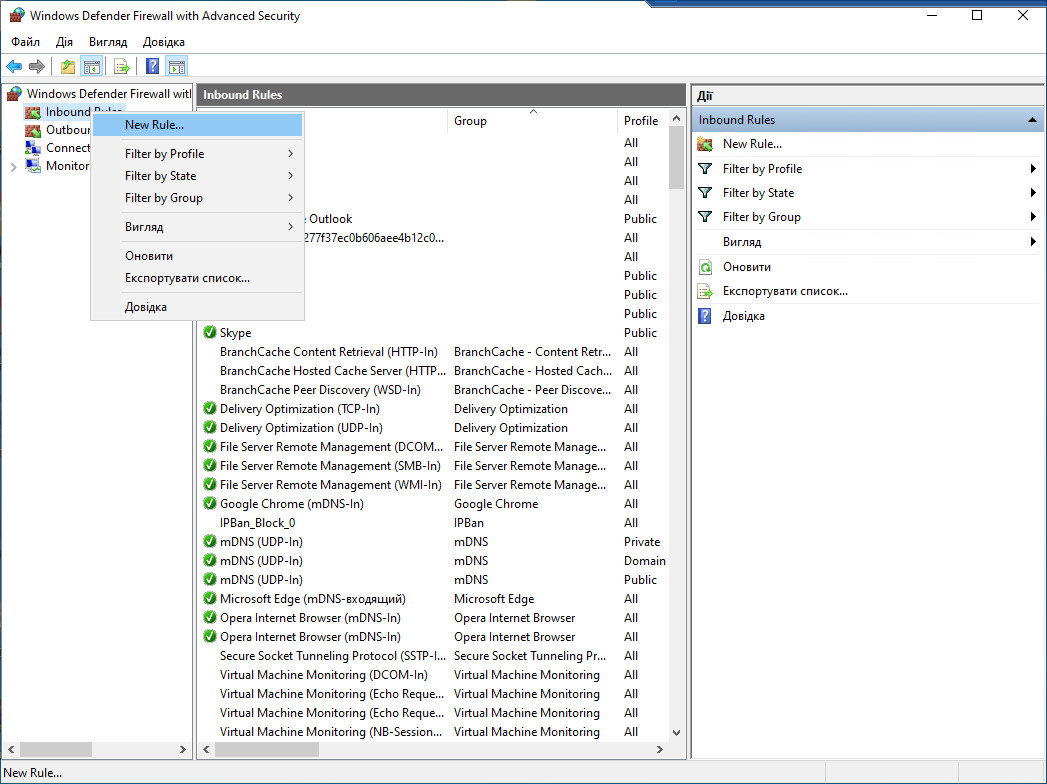Select the Virtual Machine Monitoring (DCOM-In) rule
This screenshot has width=1047, height=784.
tap(324, 675)
